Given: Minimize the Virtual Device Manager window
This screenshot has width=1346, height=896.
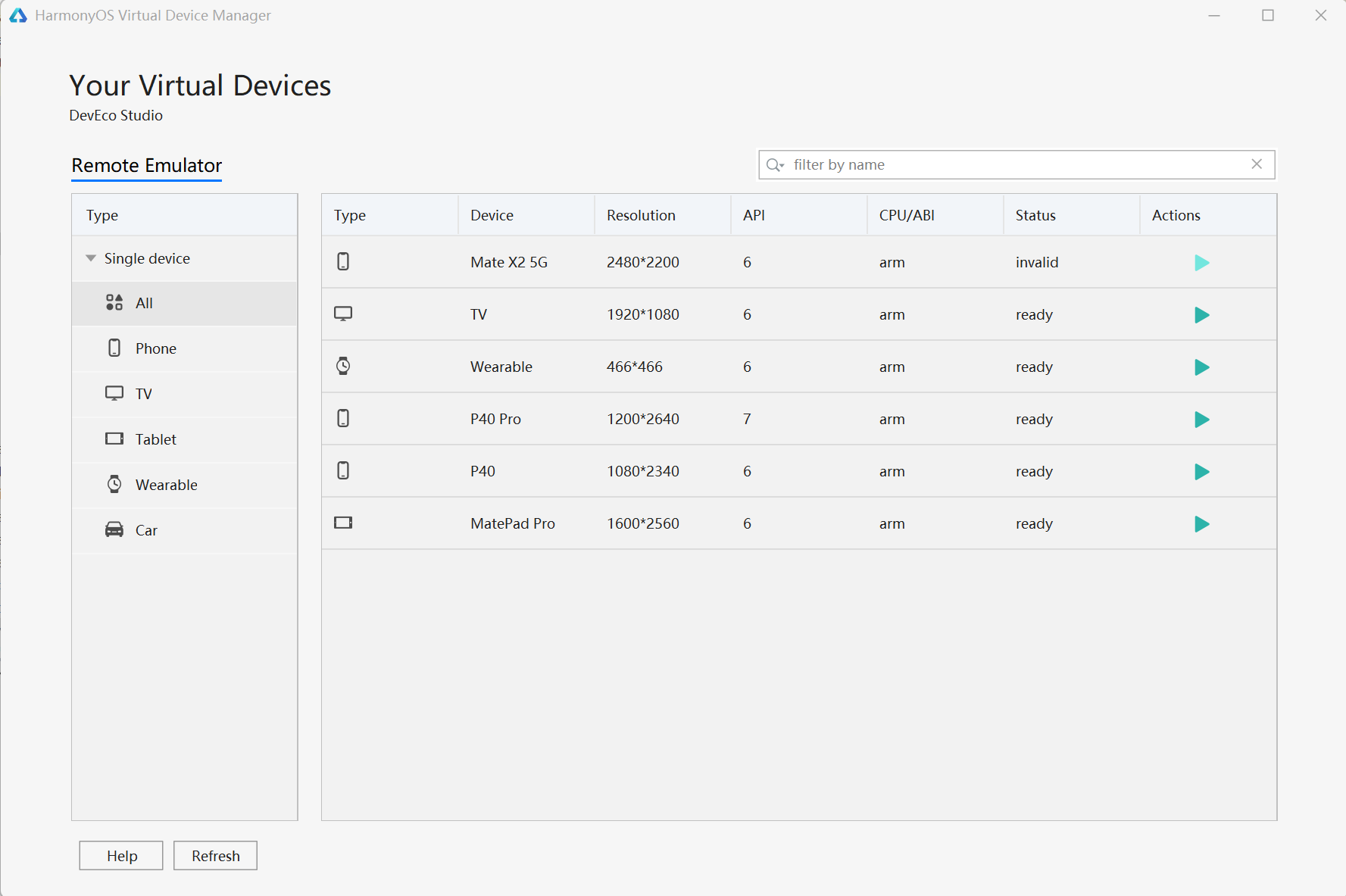Looking at the screenshot, I should 1214,15.
